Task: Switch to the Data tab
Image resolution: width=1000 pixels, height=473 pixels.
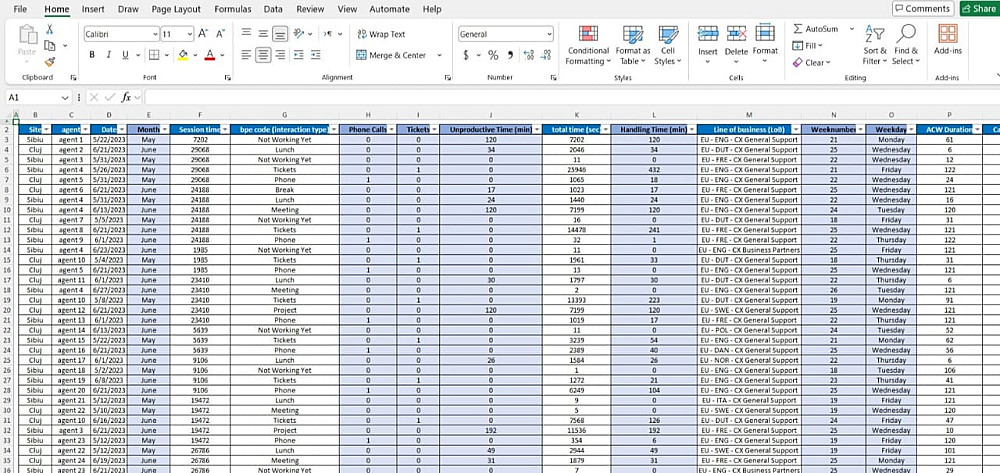Action: (x=273, y=9)
